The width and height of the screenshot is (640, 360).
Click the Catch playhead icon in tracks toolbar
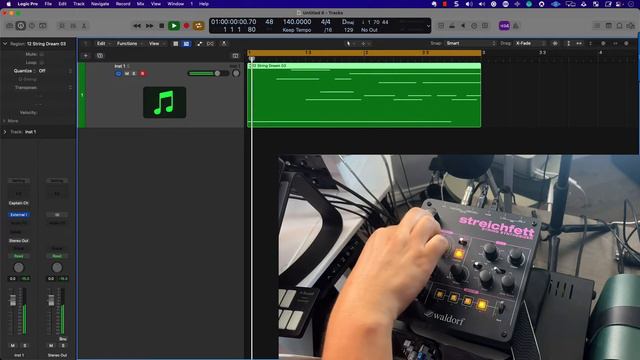click(x=224, y=43)
